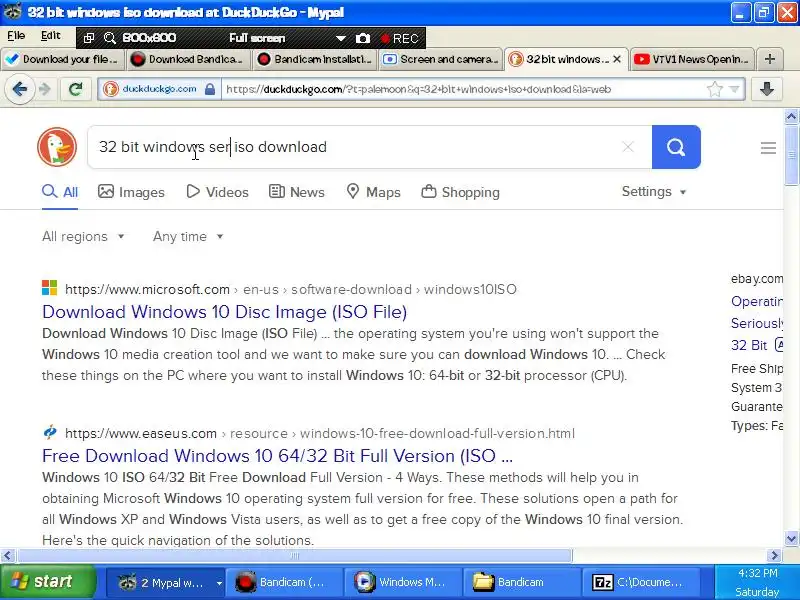Clear the search box with X
800x600 pixels.
click(628, 147)
